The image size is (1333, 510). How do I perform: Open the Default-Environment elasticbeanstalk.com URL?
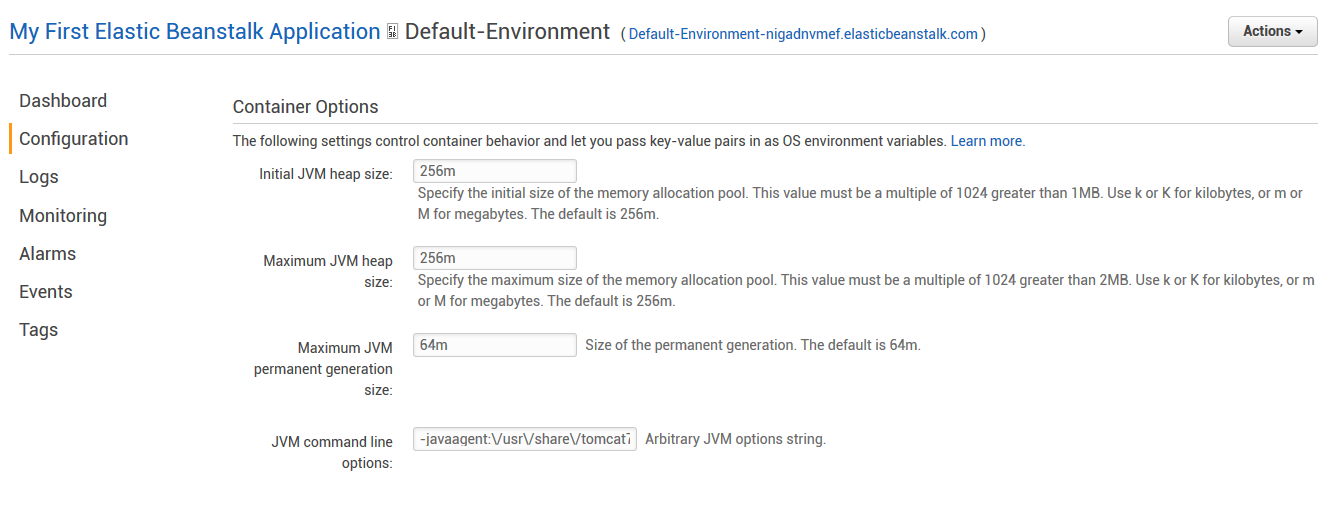803,34
